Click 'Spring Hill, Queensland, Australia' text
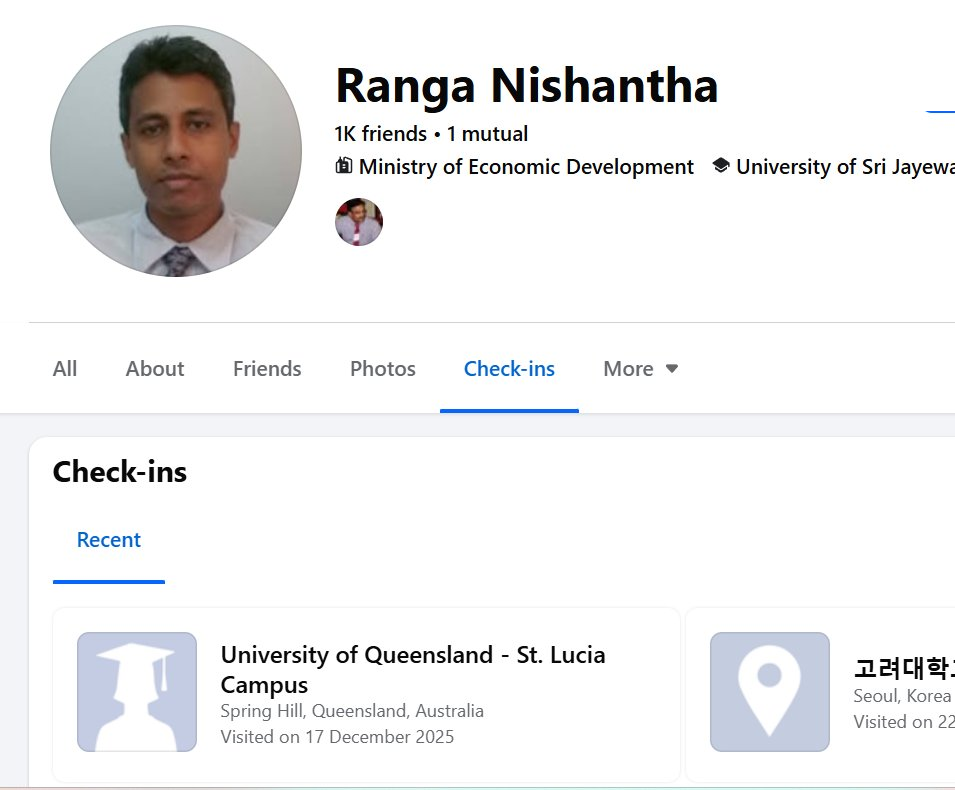The height and width of the screenshot is (790, 955). tap(352, 711)
